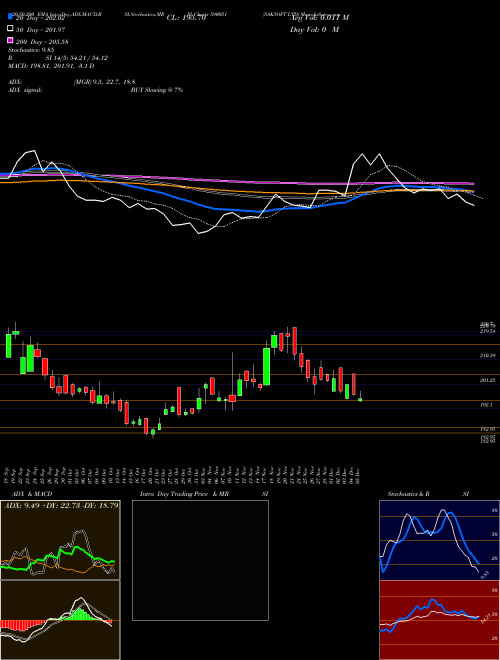Click the 'BUY Slowing @ 7%' signal text

(157, 90)
